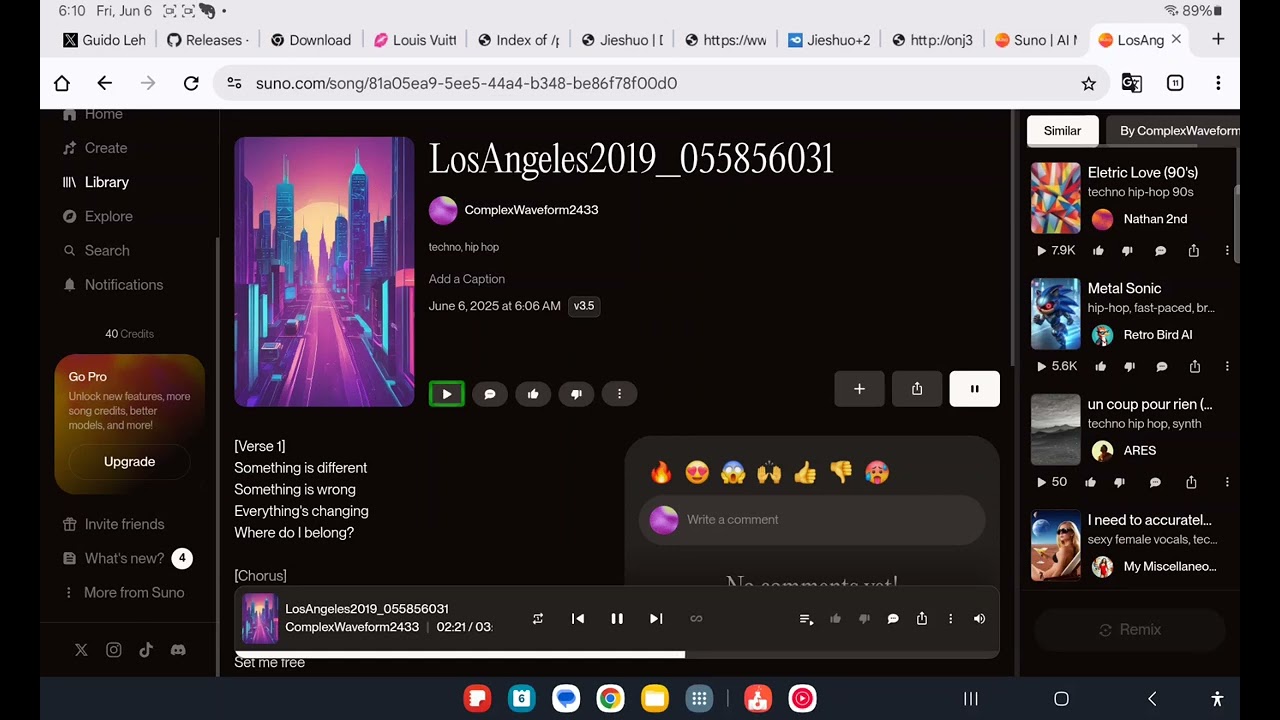The image size is (1280, 720).
Task: Bookmark this page with the star icon
Action: pos(1089,83)
